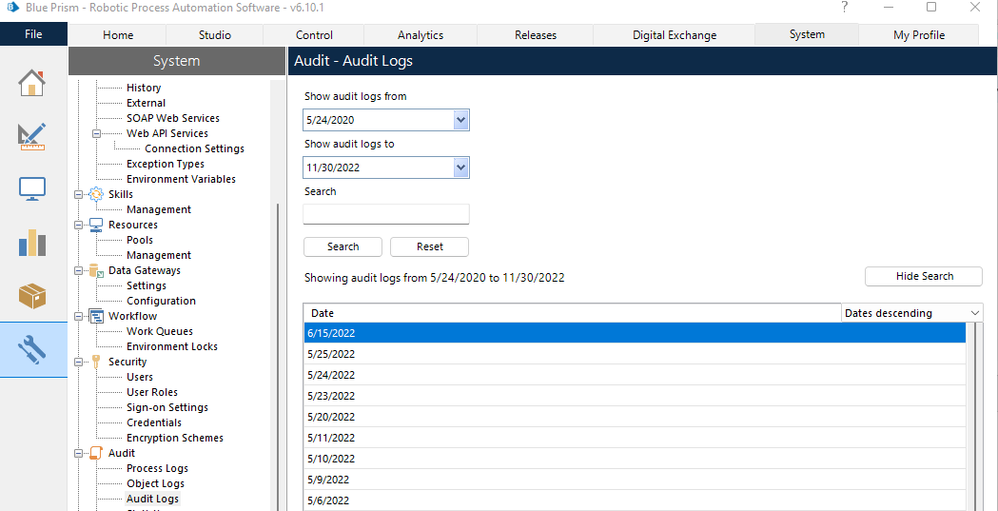Open Studio via pencil-and-ruler sidebar icon
The height and width of the screenshot is (511, 998).
32,136
